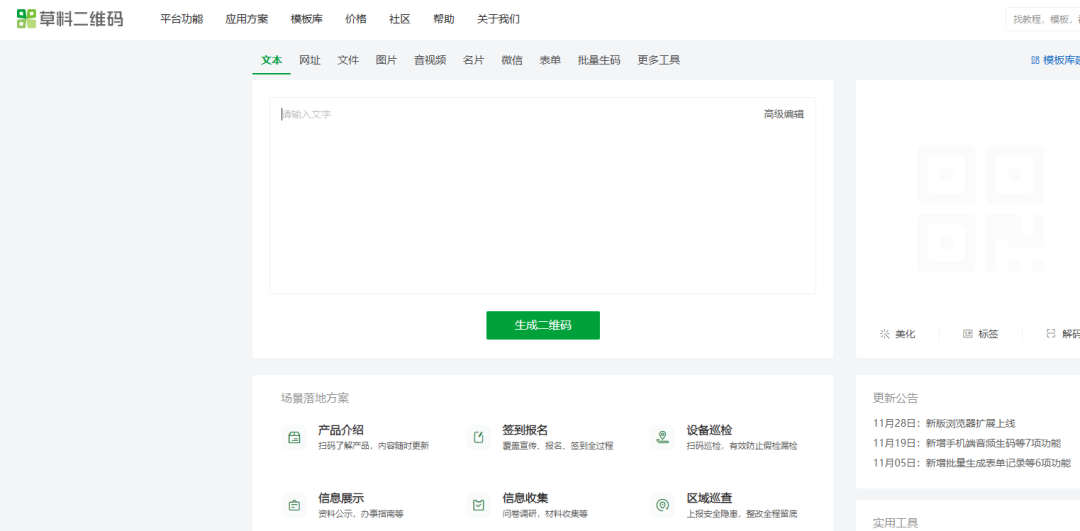The width and height of the screenshot is (1080, 531).
Task: Open the 区域巡查 title link
Action: [709, 497]
